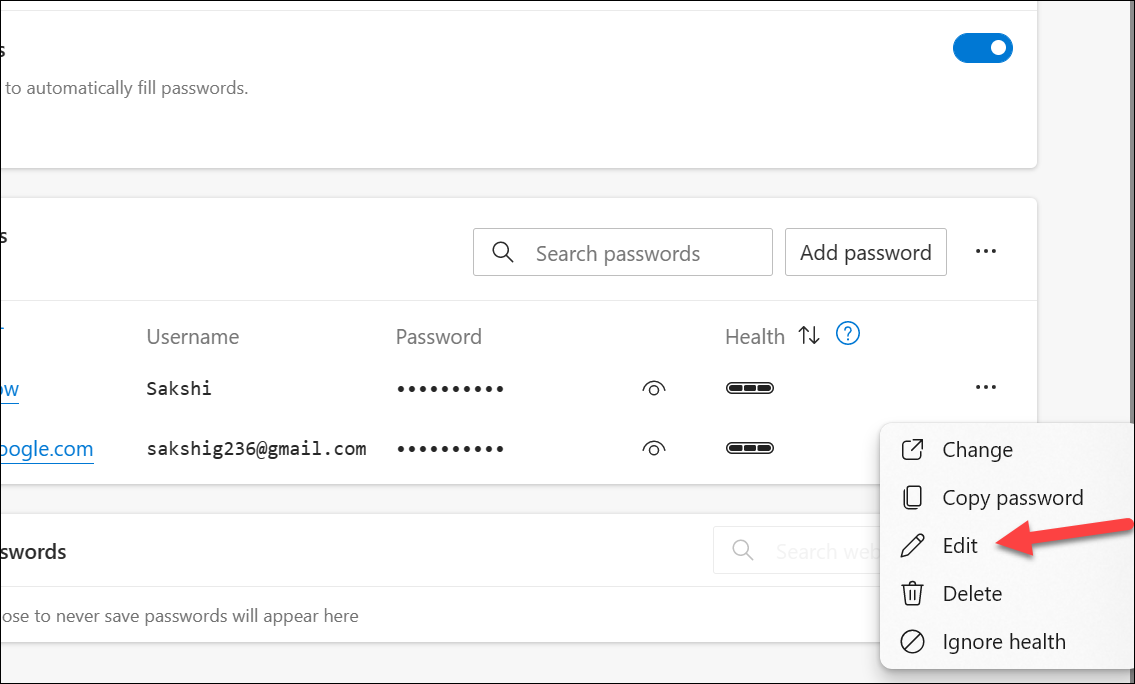Sort passwords using Health arrows icon
The image size is (1135, 684).
(809, 336)
